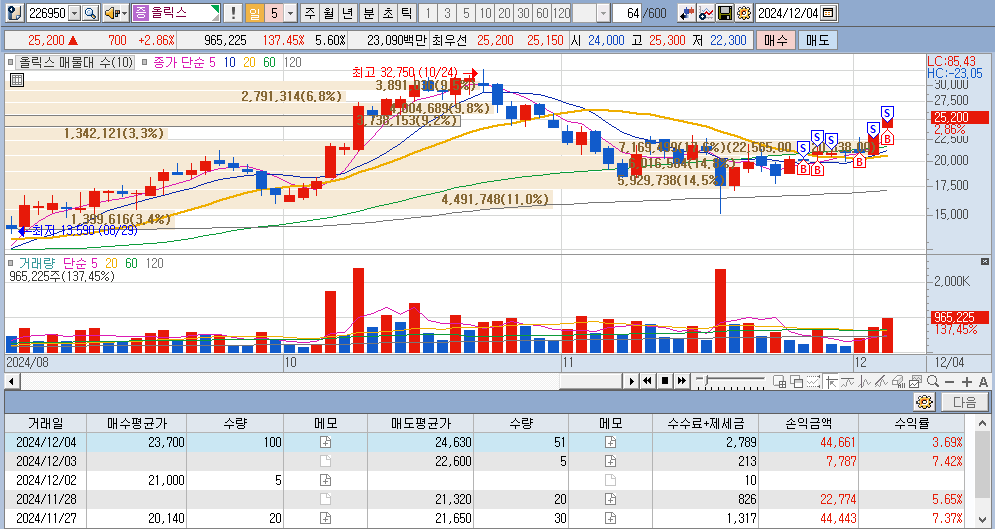995x529 pixels.
Task: Toggle the square beside 종가 단순 legend
Action: coord(145,62)
